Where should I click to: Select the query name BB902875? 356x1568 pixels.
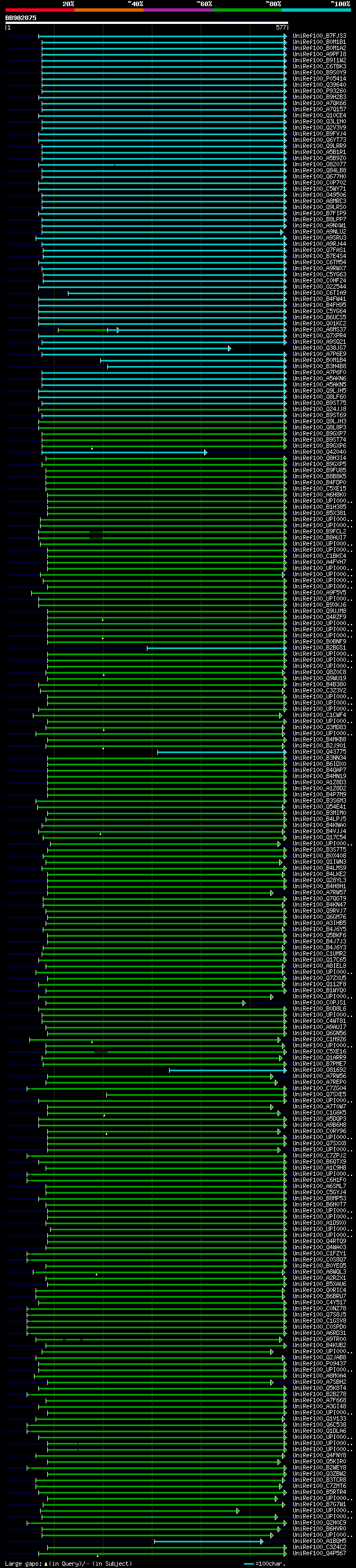click(x=21, y=18)
